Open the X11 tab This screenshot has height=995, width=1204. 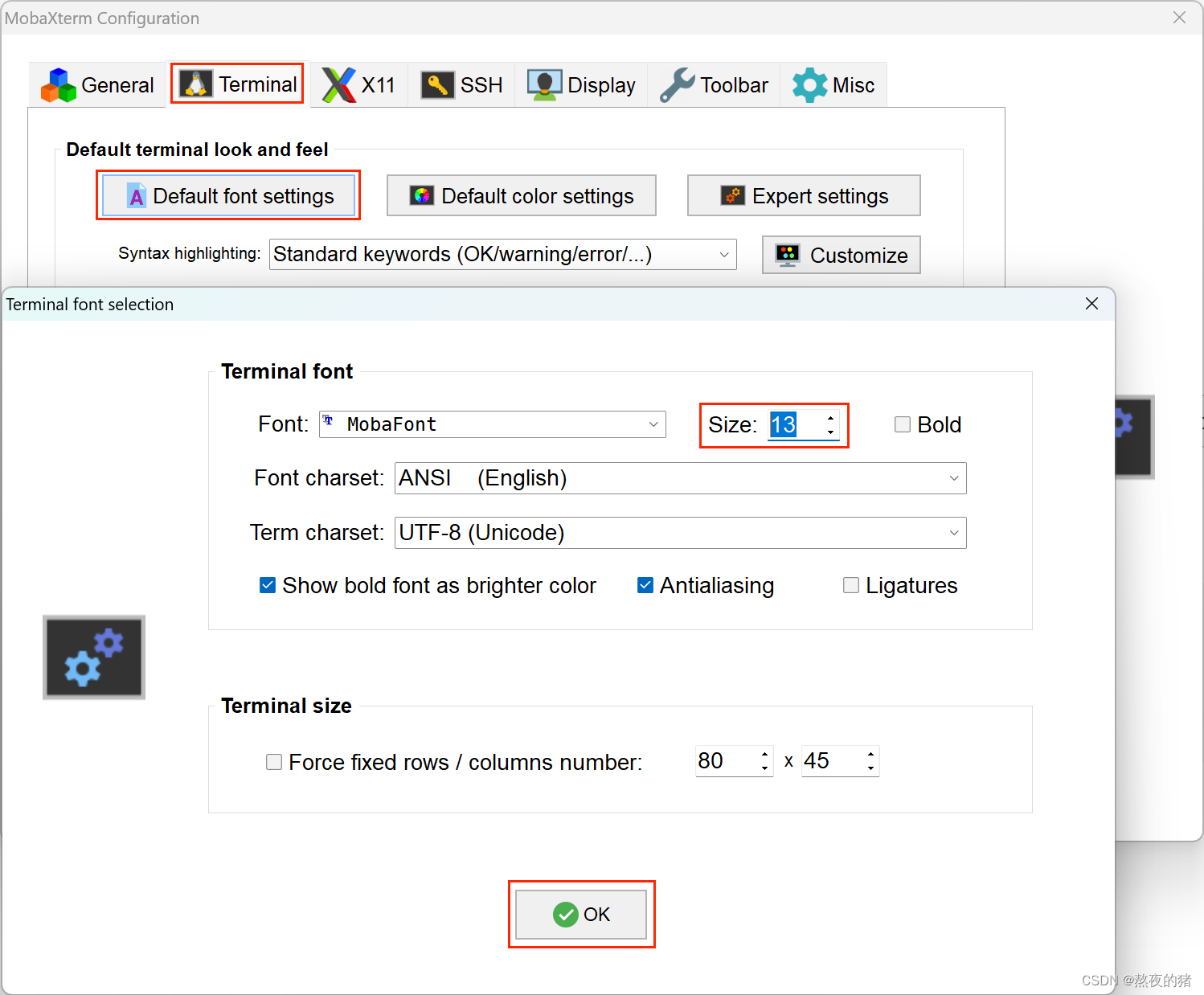point(358,84)
